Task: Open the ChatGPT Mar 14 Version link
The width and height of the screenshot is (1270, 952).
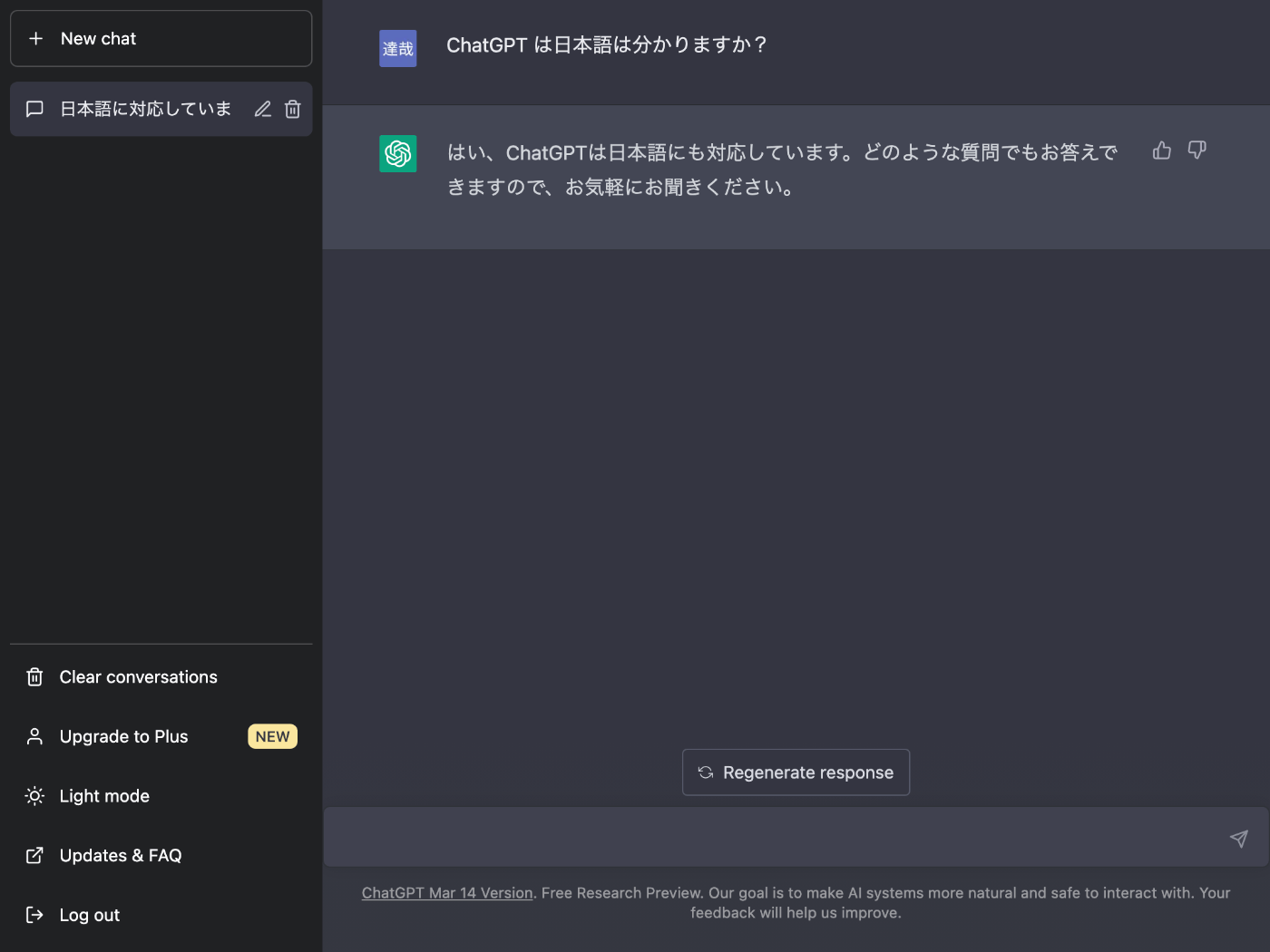Action: point(447,893)
